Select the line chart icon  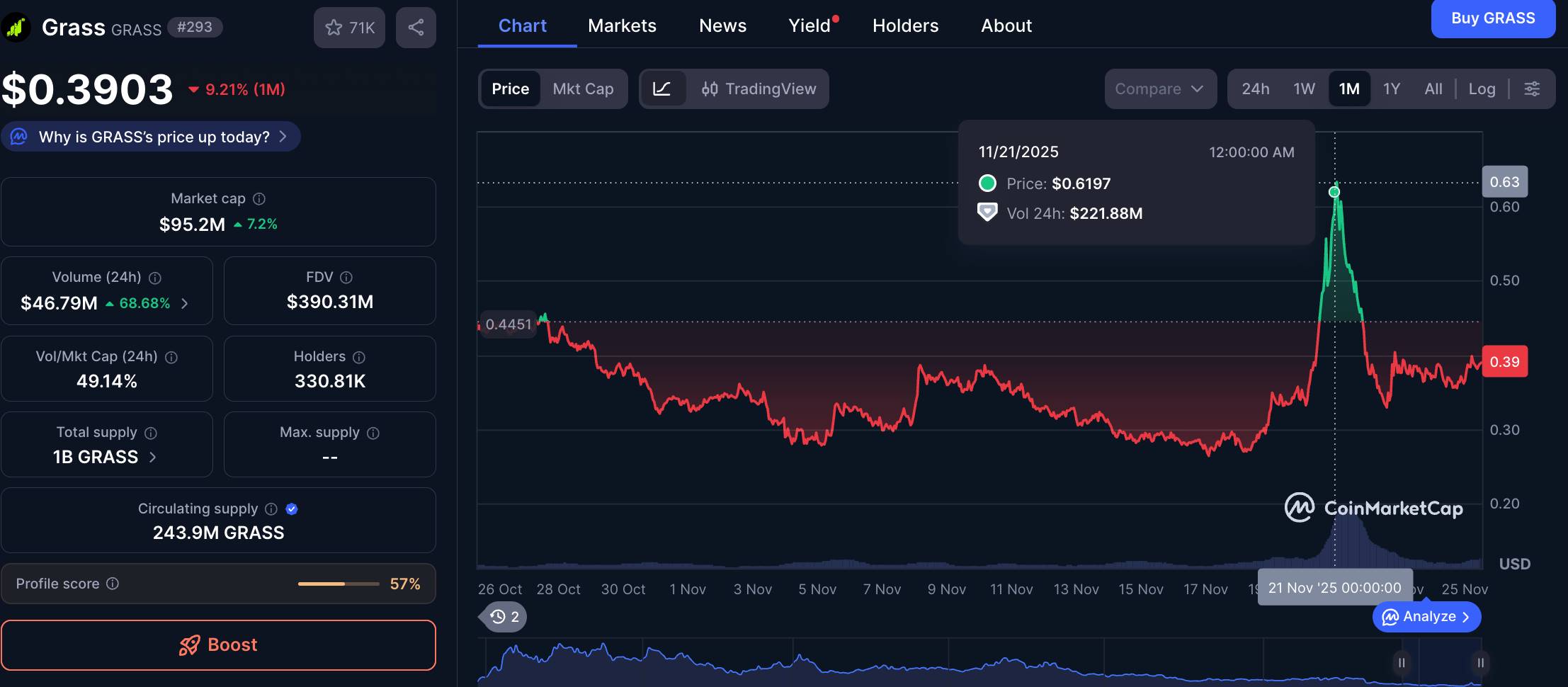[661, 89]
